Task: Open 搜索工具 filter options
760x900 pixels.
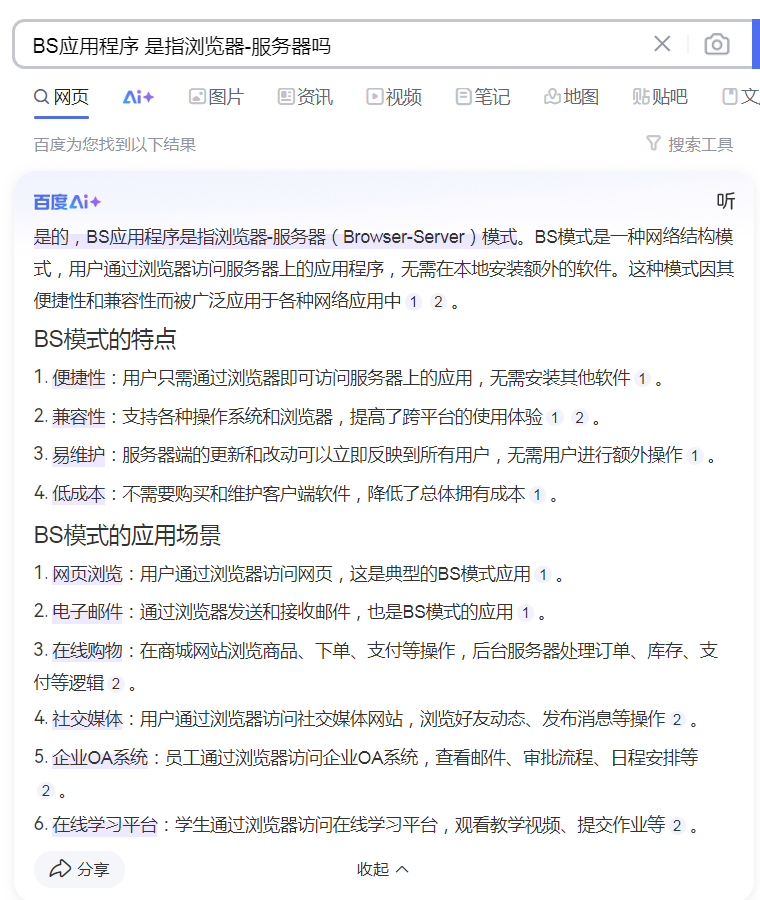Action: tap(690, 144)
